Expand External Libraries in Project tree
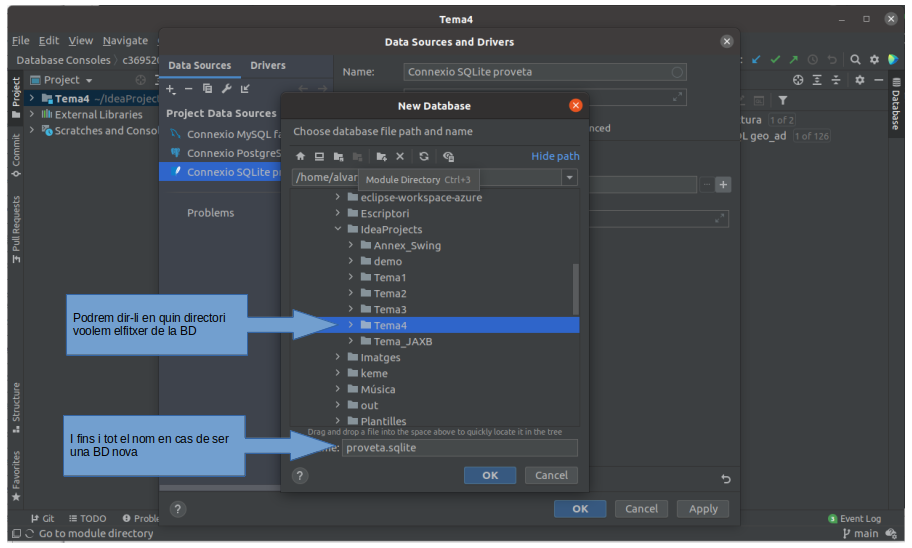 coord(32,114)
